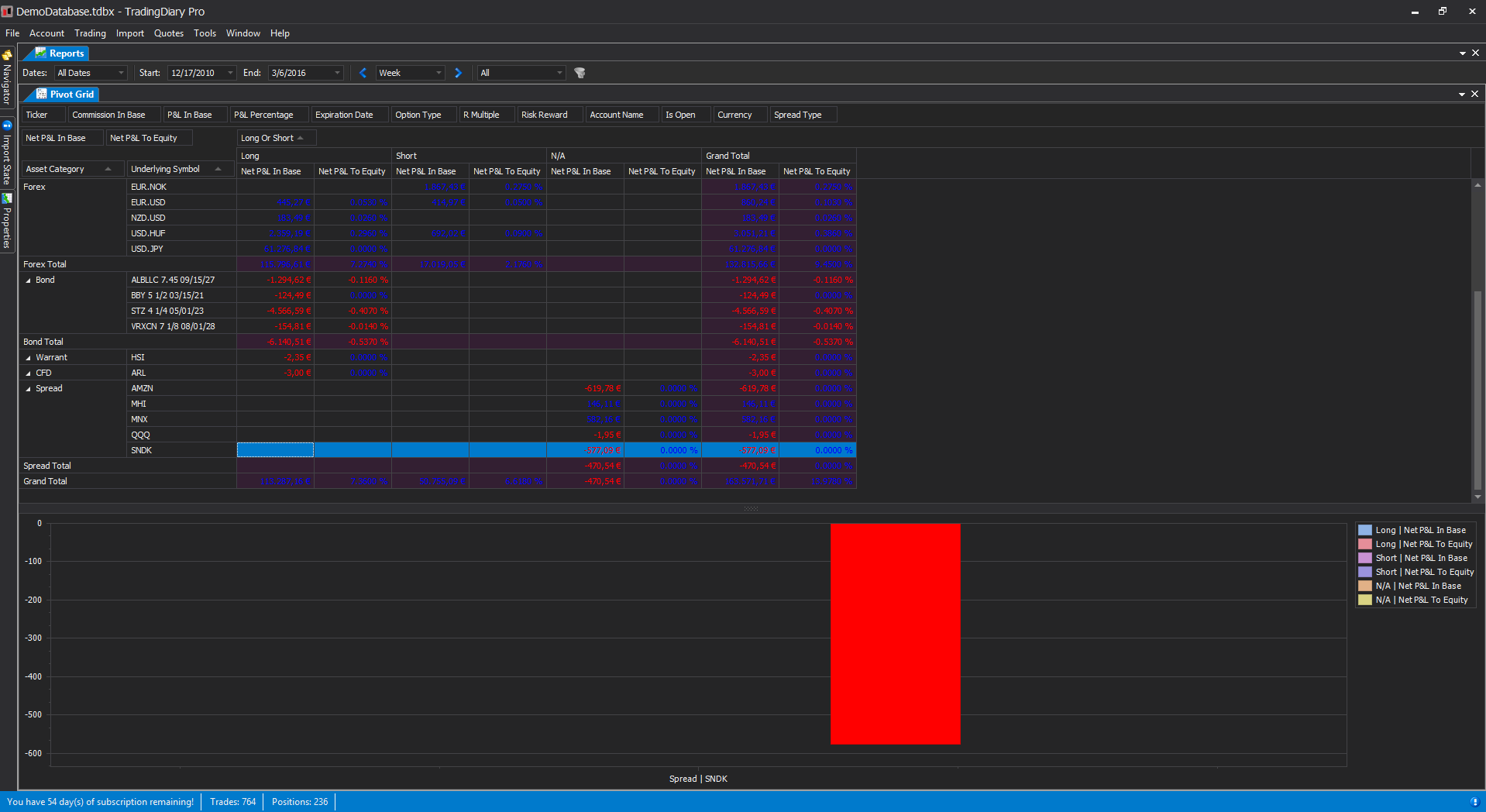Click the Ticker filter field
Image resolution: width=1486 pixels, height=812 pixels.
[44, 115]
